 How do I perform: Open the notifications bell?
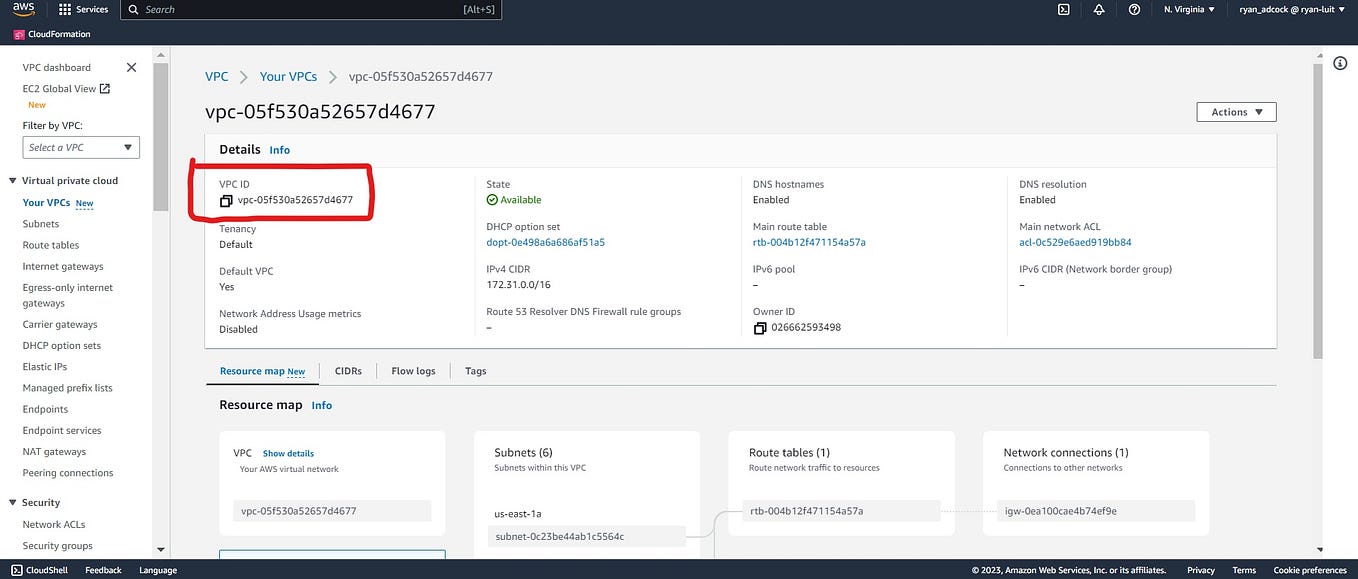click(1099, 9)
